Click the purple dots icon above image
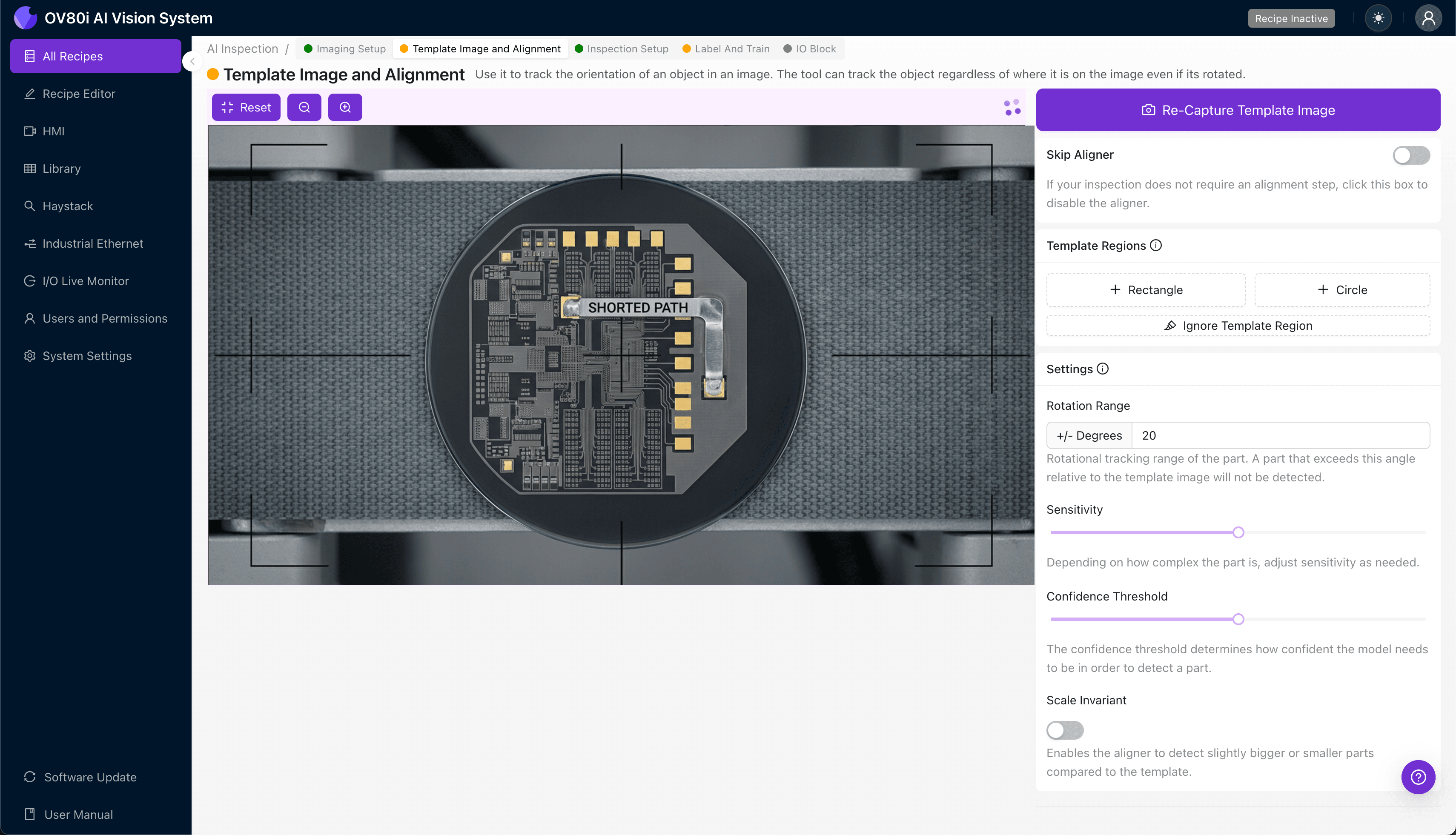 [x=1012, y=107]
